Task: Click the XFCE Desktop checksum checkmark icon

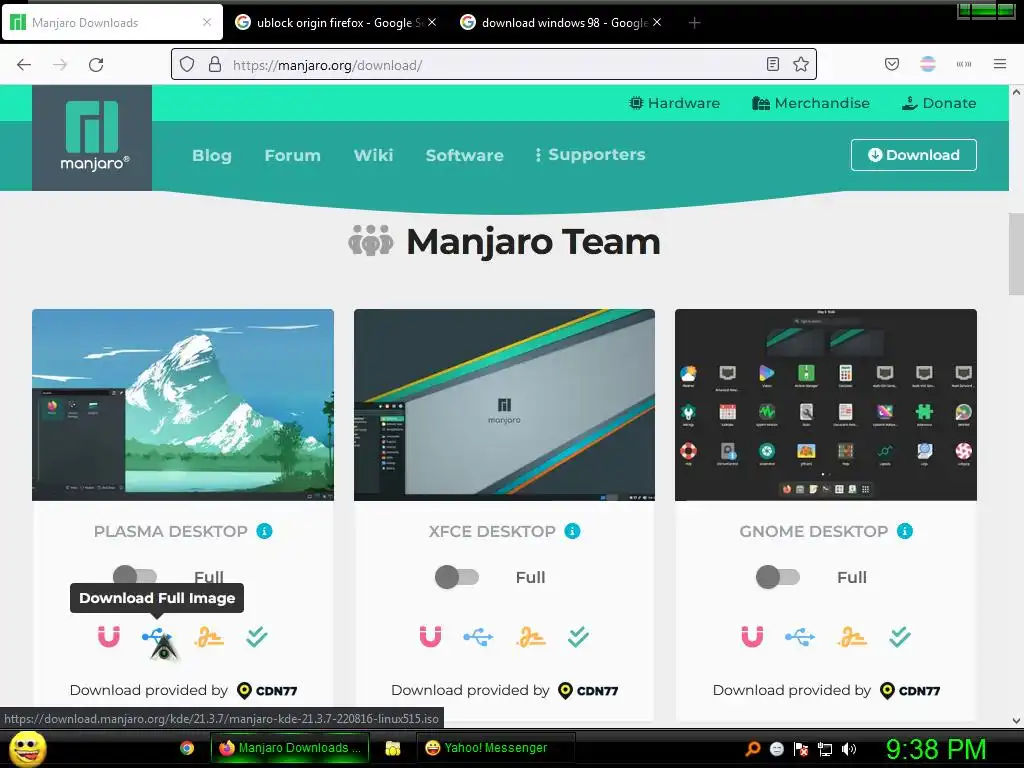Action: (x=579, y=636)
